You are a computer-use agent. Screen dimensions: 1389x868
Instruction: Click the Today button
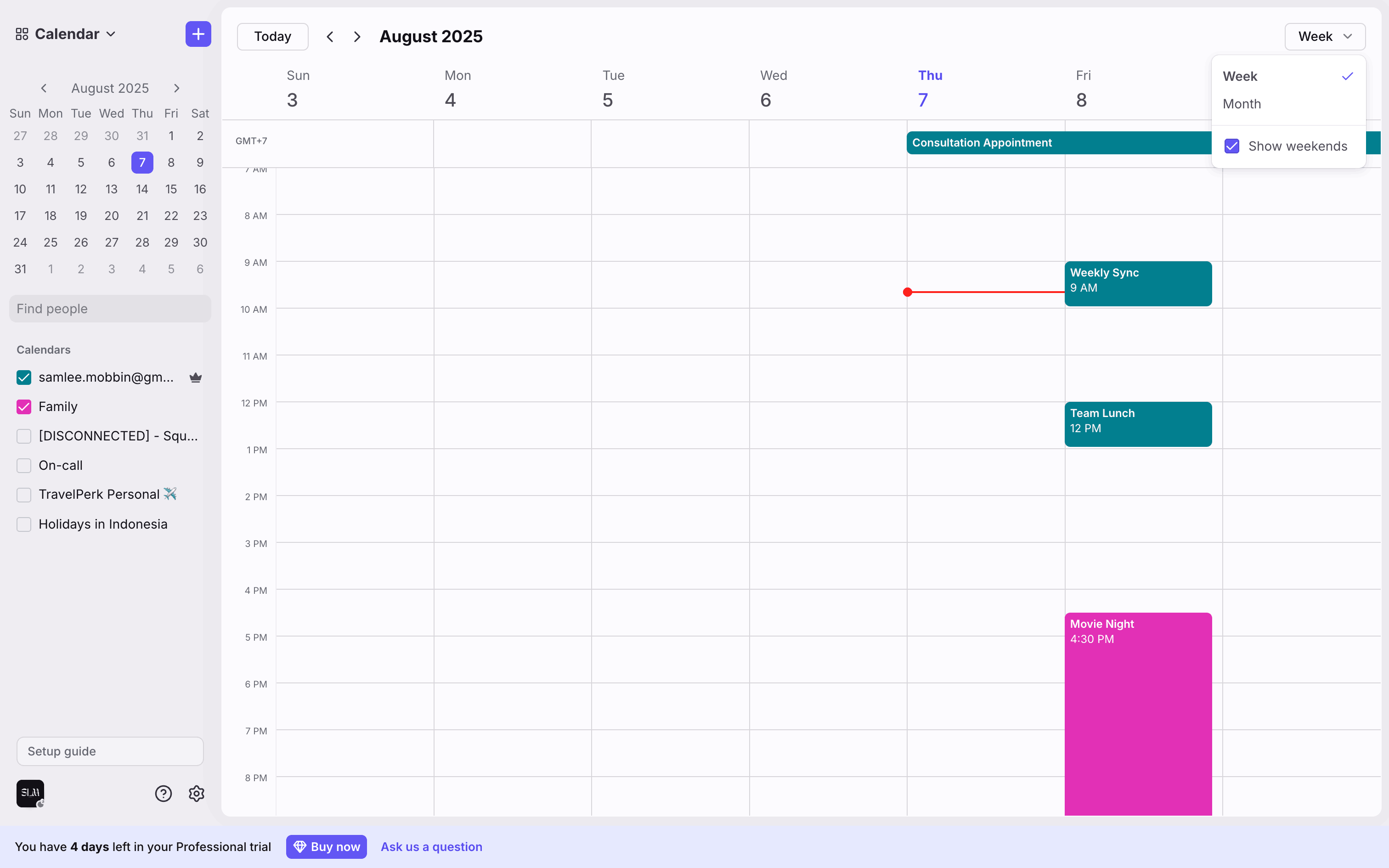coord(273,37)
